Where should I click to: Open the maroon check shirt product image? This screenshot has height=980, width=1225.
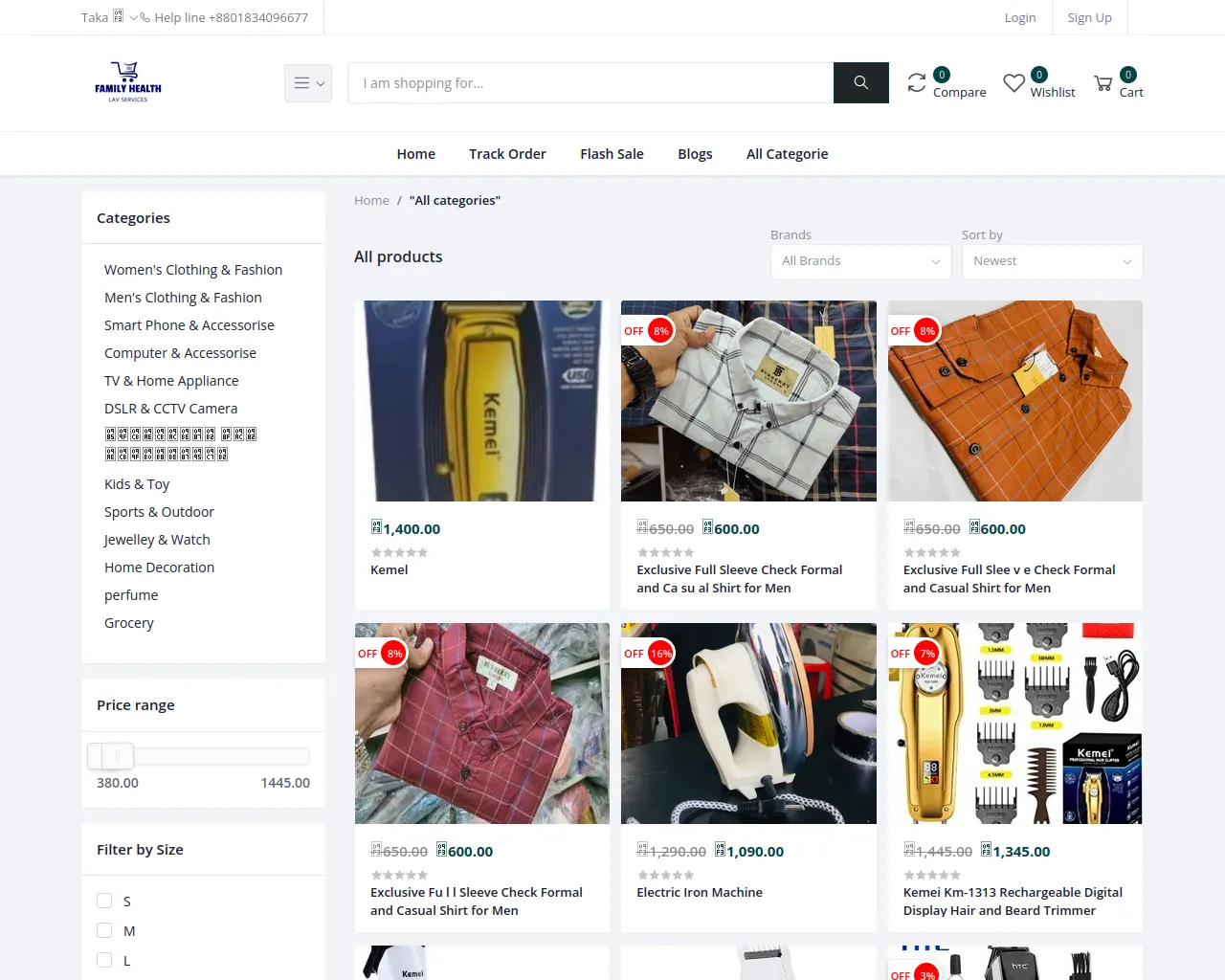482,724
